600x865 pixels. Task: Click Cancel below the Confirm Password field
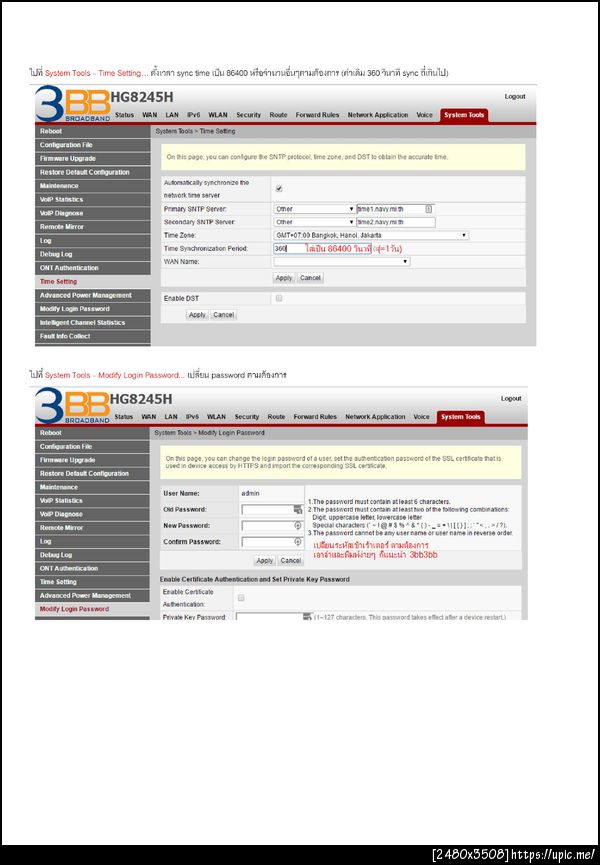(291, 560)
